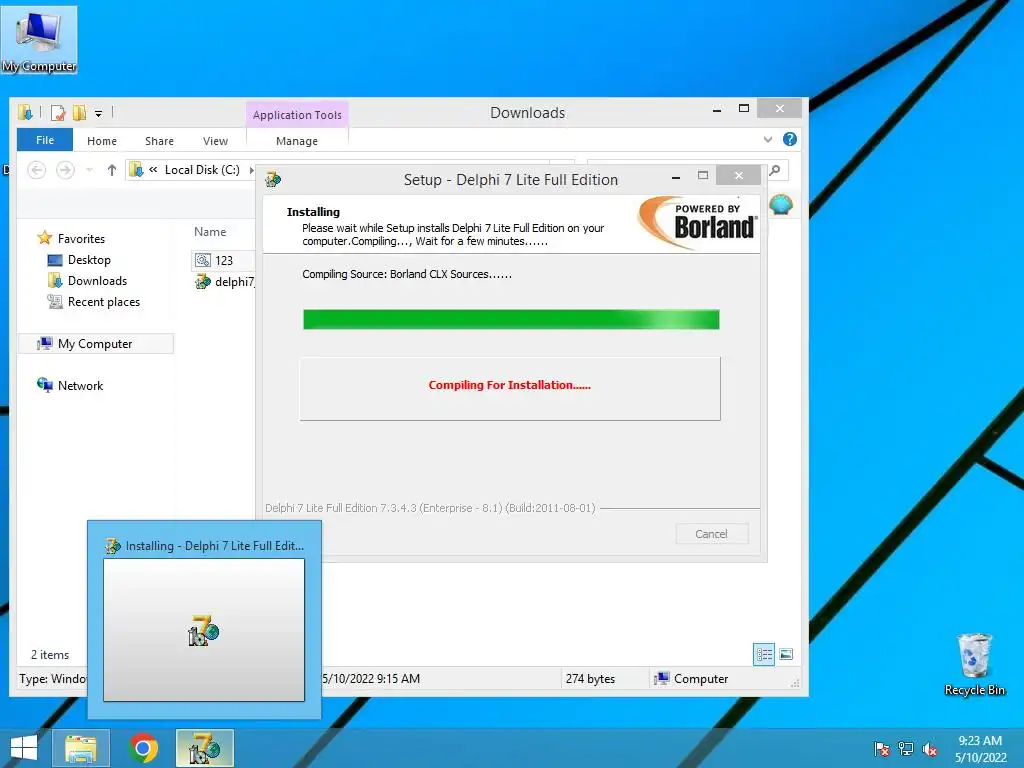
Task: Switch to large icons view layout
Action: click(x=786, y=654)
